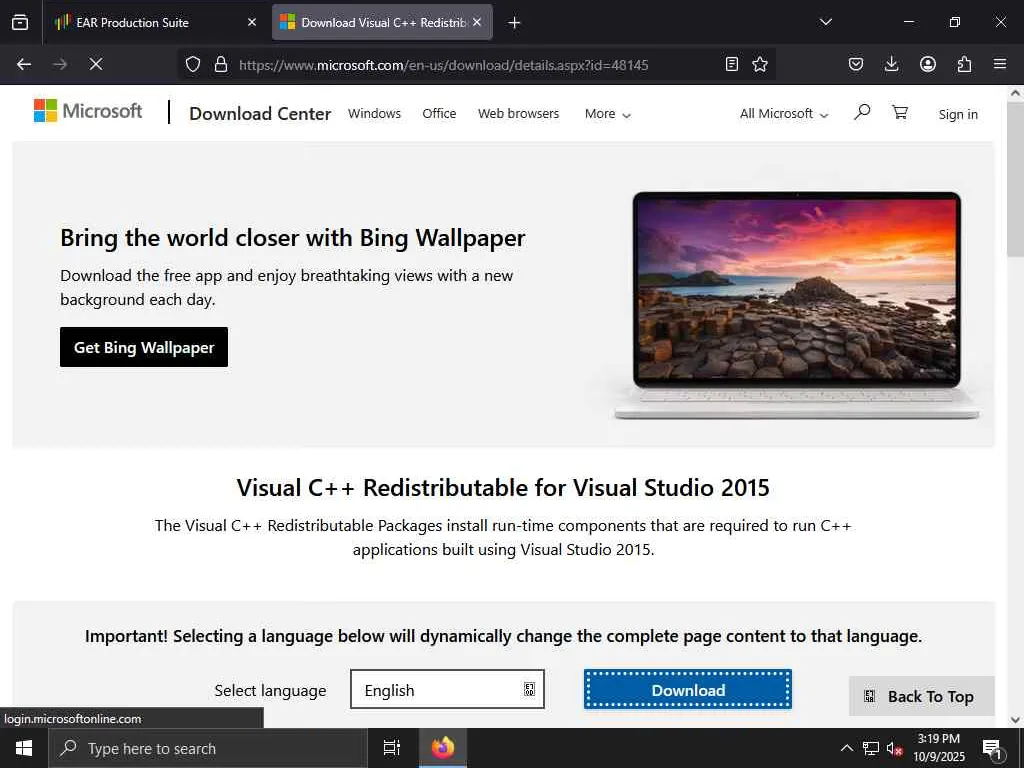Viewport: 1024px width, 768px height.
Task: Expand the list all tabs dropdown
Action: pyautogui.click(x=826, y=22)
